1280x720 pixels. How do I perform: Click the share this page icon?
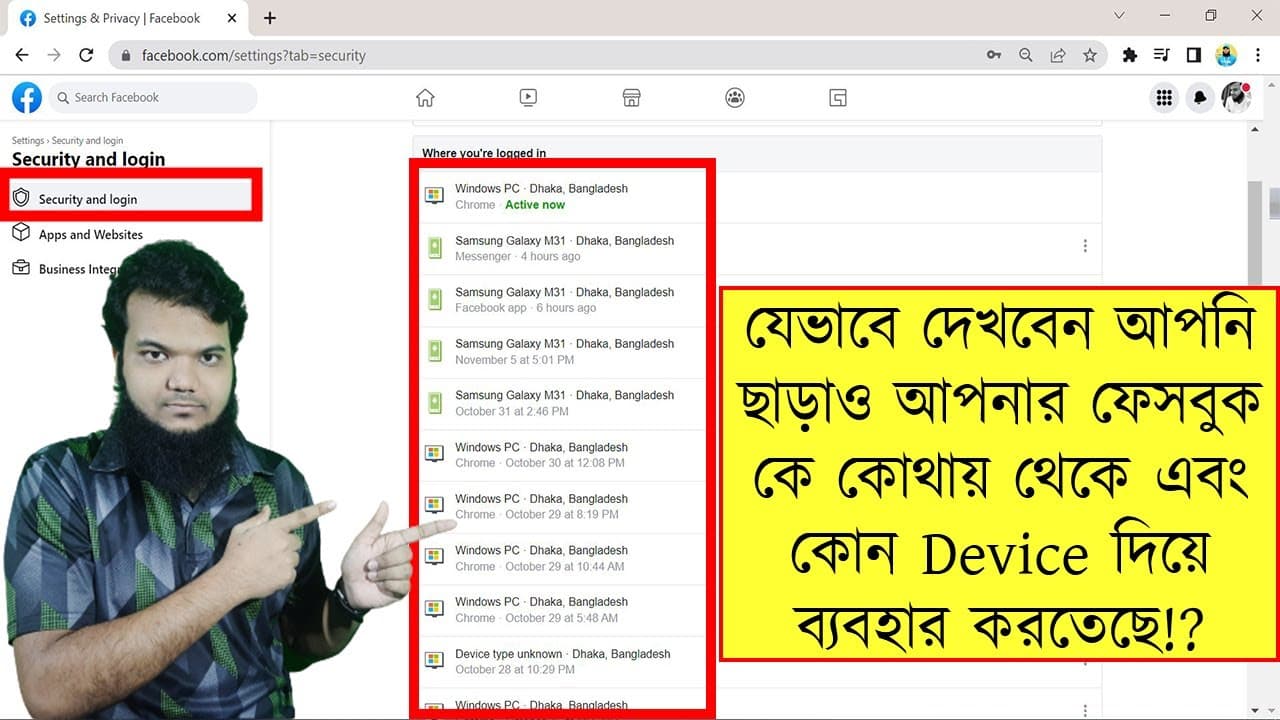coord(1058,55)
